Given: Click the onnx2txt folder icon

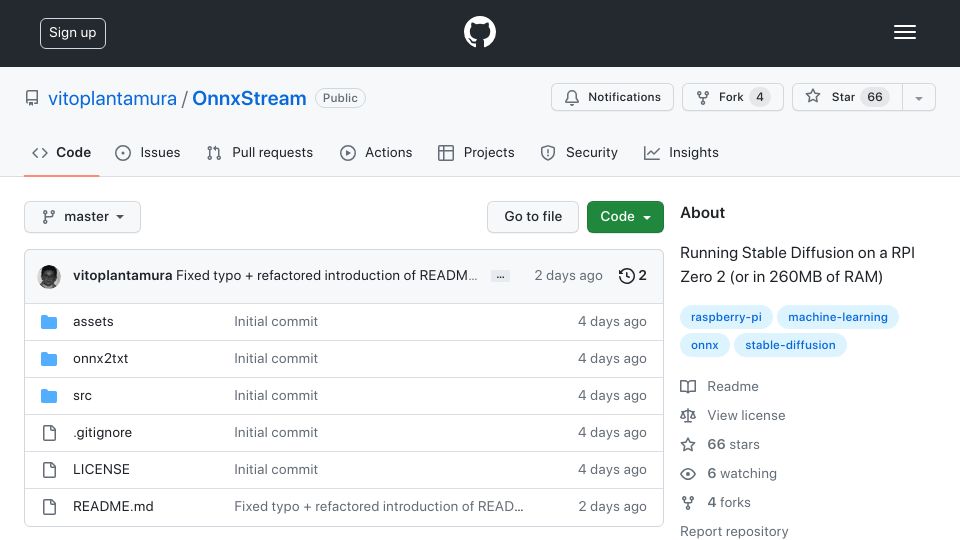Looking at the screenshot, I should click(49, 359).
